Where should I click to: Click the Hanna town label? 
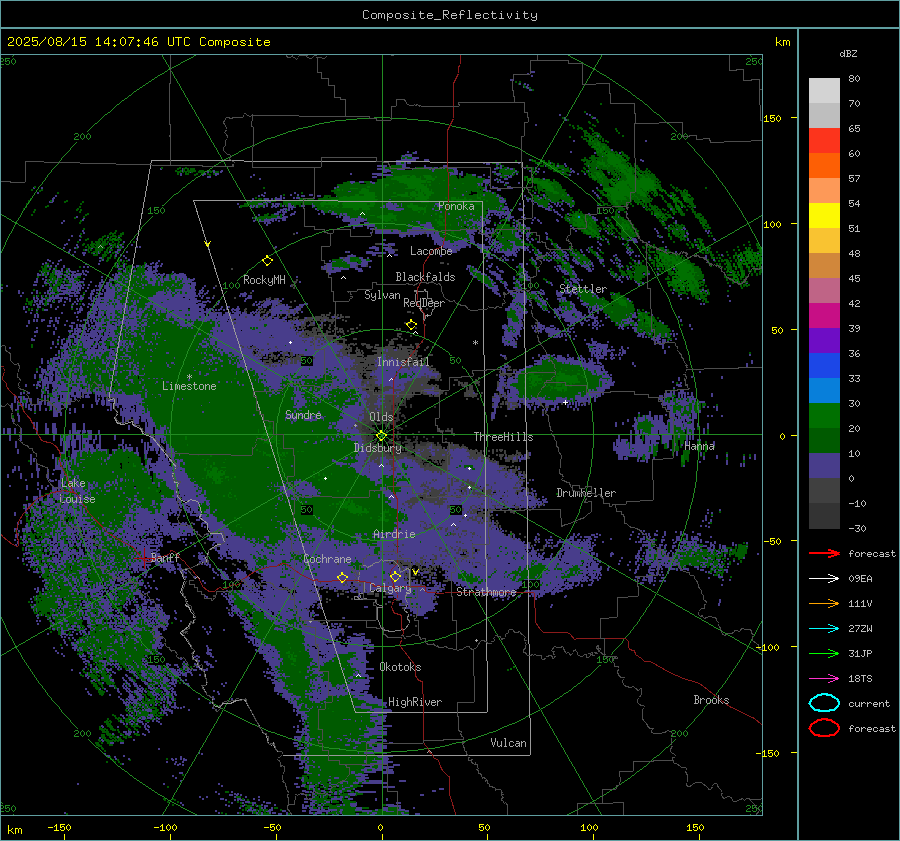tap(700, 446)
